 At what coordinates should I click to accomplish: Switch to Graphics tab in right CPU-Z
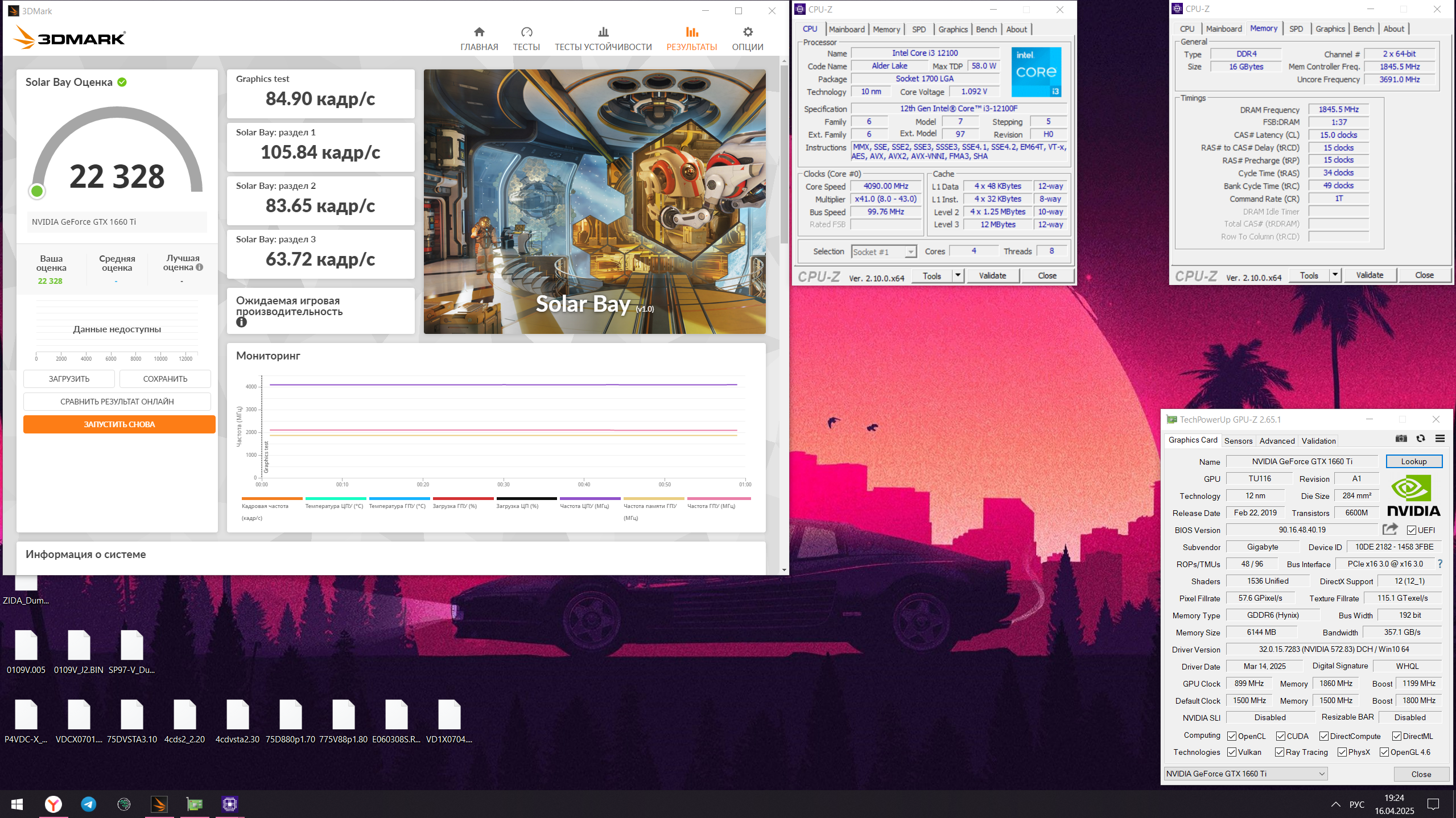pos(1330,29)
